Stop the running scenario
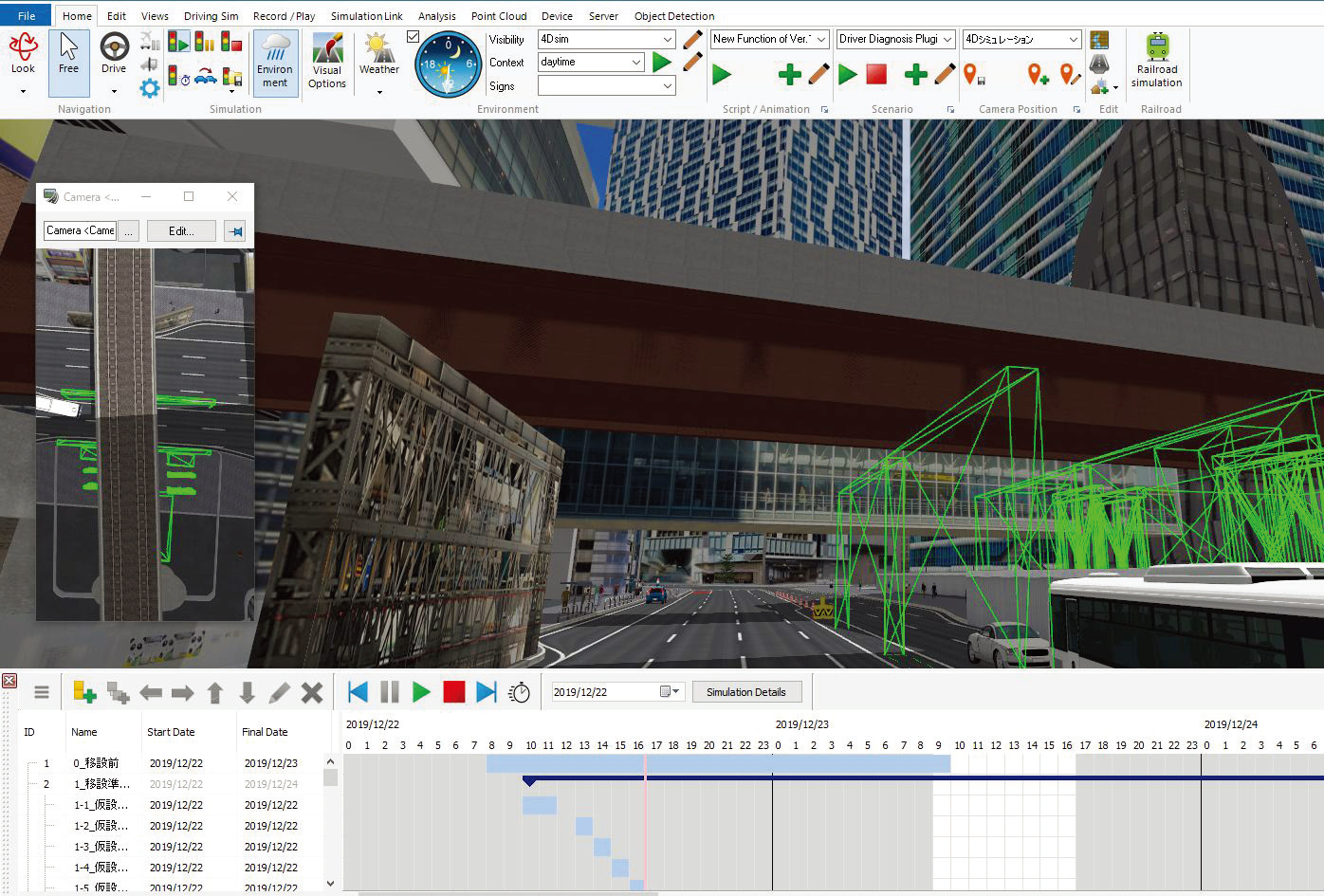This screenshot has width=1324, height=896. (x=876, y=74)
